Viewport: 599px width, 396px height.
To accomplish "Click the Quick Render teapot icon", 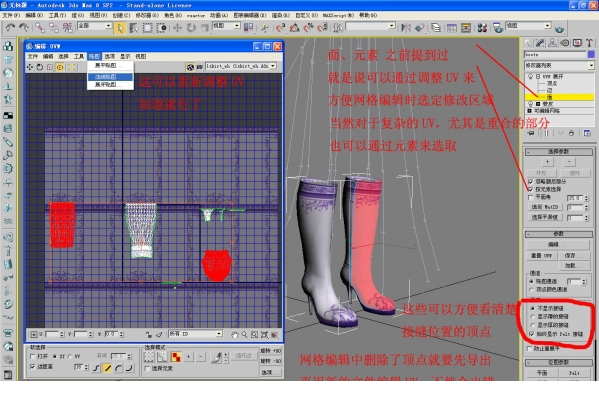I will (559, 29).
